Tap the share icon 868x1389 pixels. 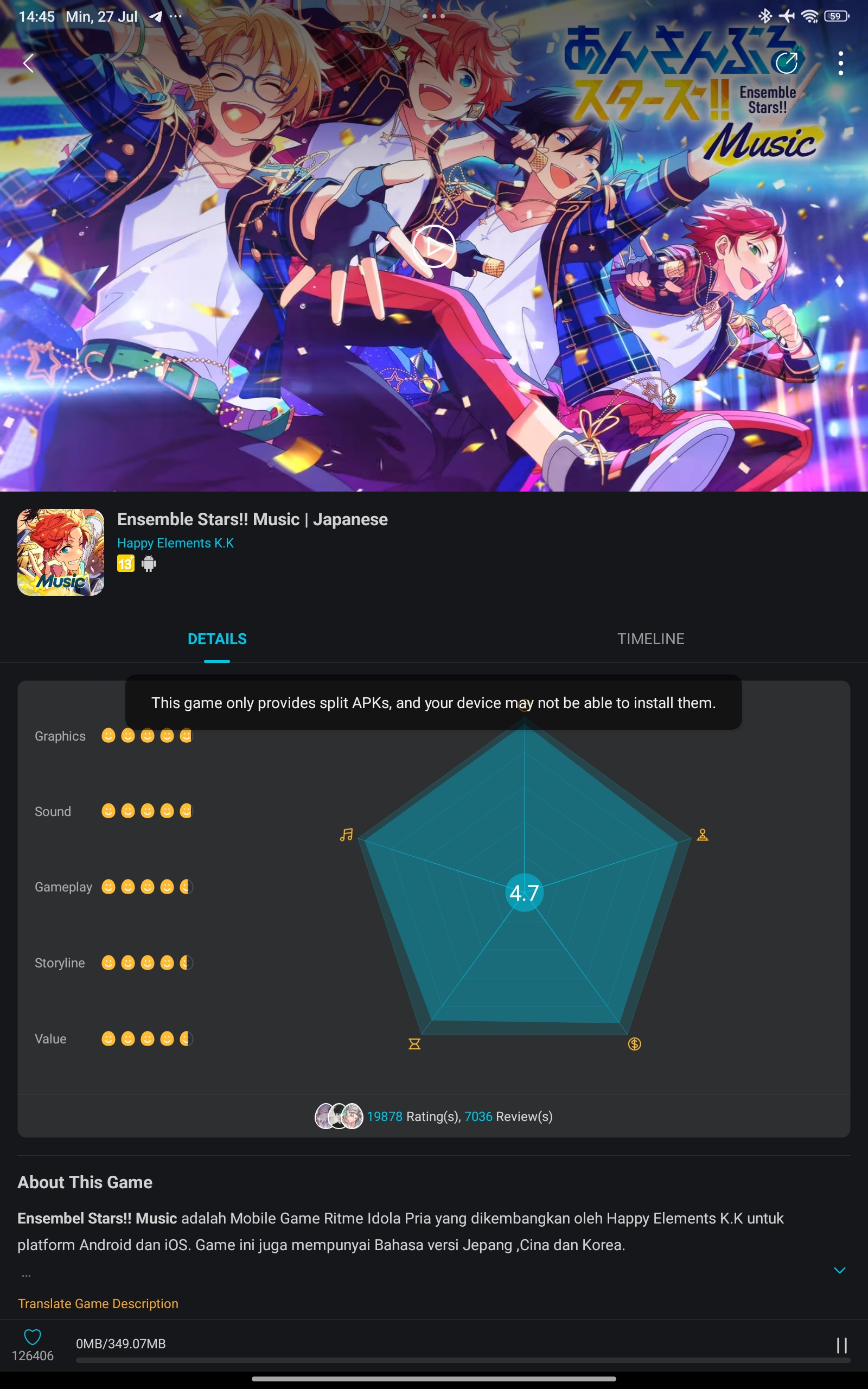click(787, 62)
